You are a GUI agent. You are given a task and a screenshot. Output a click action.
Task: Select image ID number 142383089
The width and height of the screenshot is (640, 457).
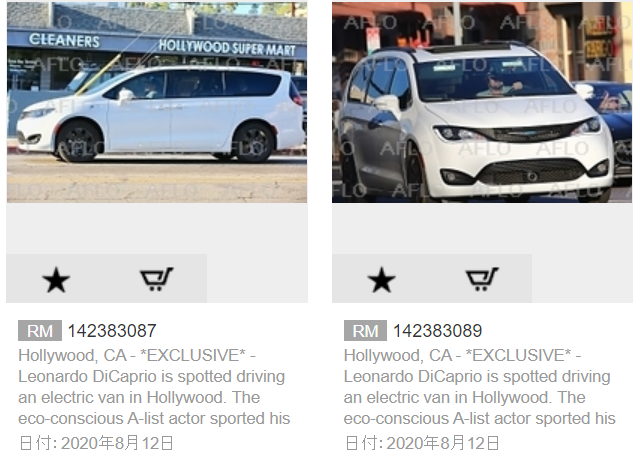438,331
